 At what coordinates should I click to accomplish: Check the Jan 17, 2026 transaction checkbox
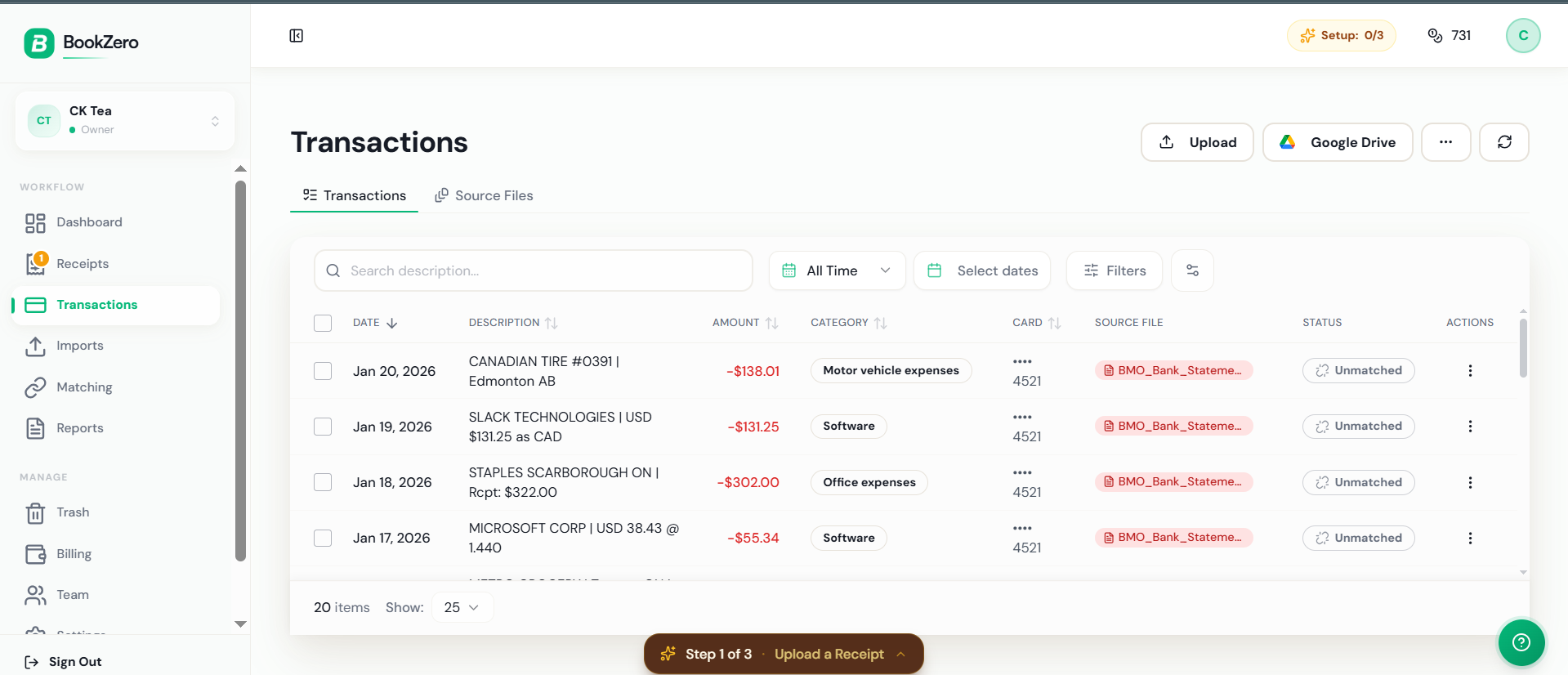[x=323, y=538]
